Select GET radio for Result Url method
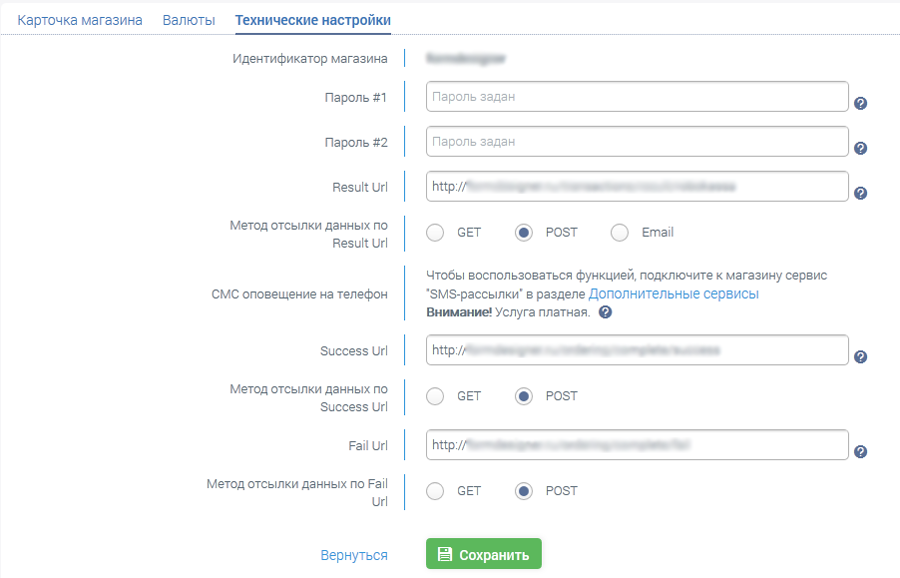900x578 pixels. (435, 232)
